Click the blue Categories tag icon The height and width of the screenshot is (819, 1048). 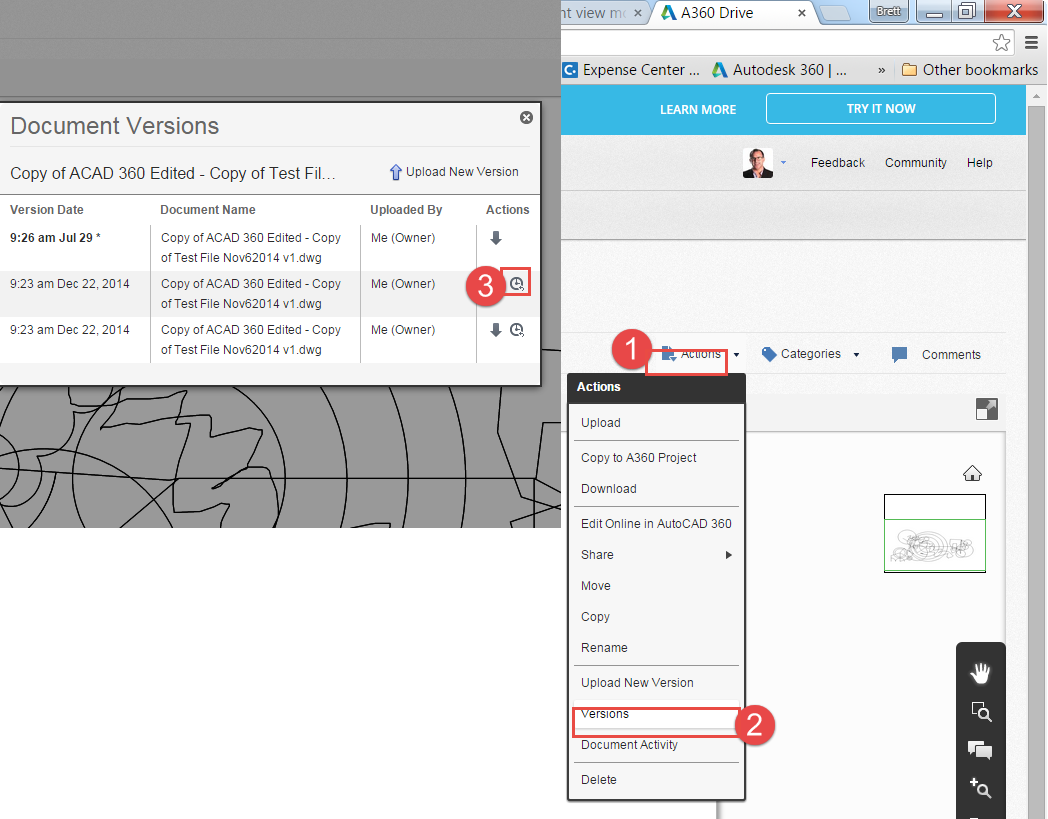(768, 353)
